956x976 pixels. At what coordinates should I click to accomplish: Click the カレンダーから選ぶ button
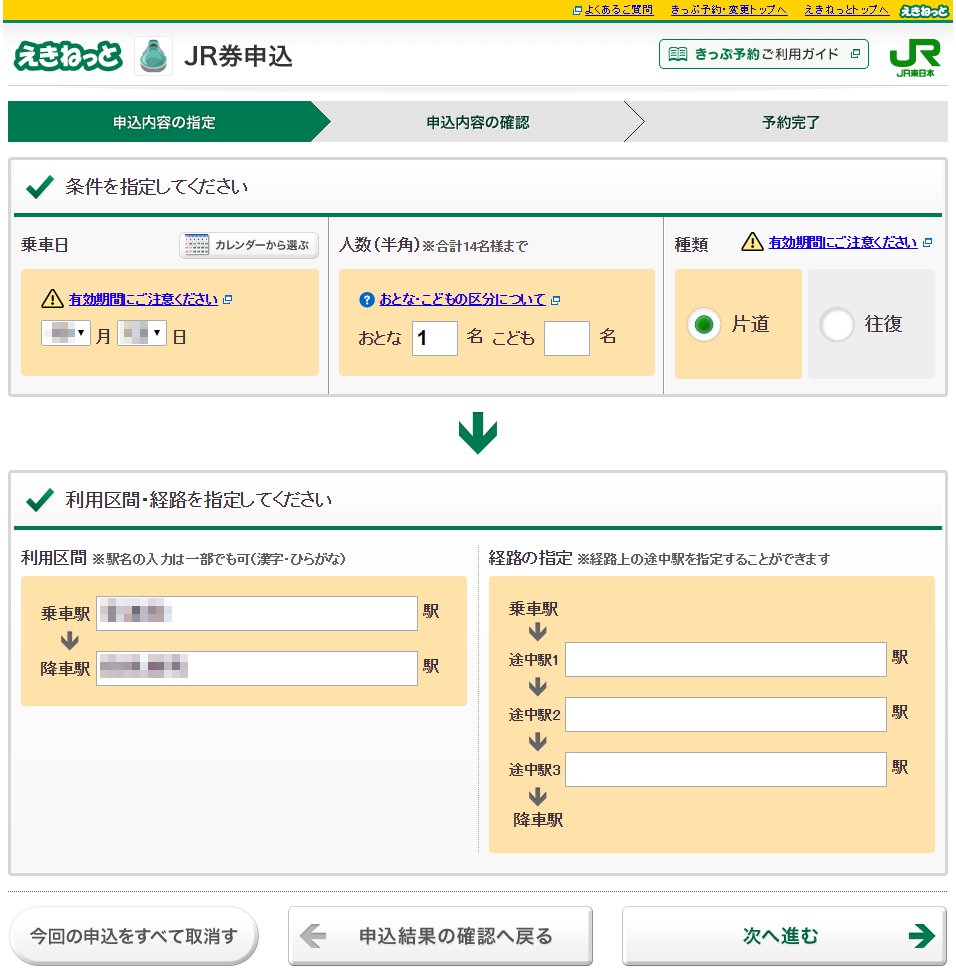249,245
